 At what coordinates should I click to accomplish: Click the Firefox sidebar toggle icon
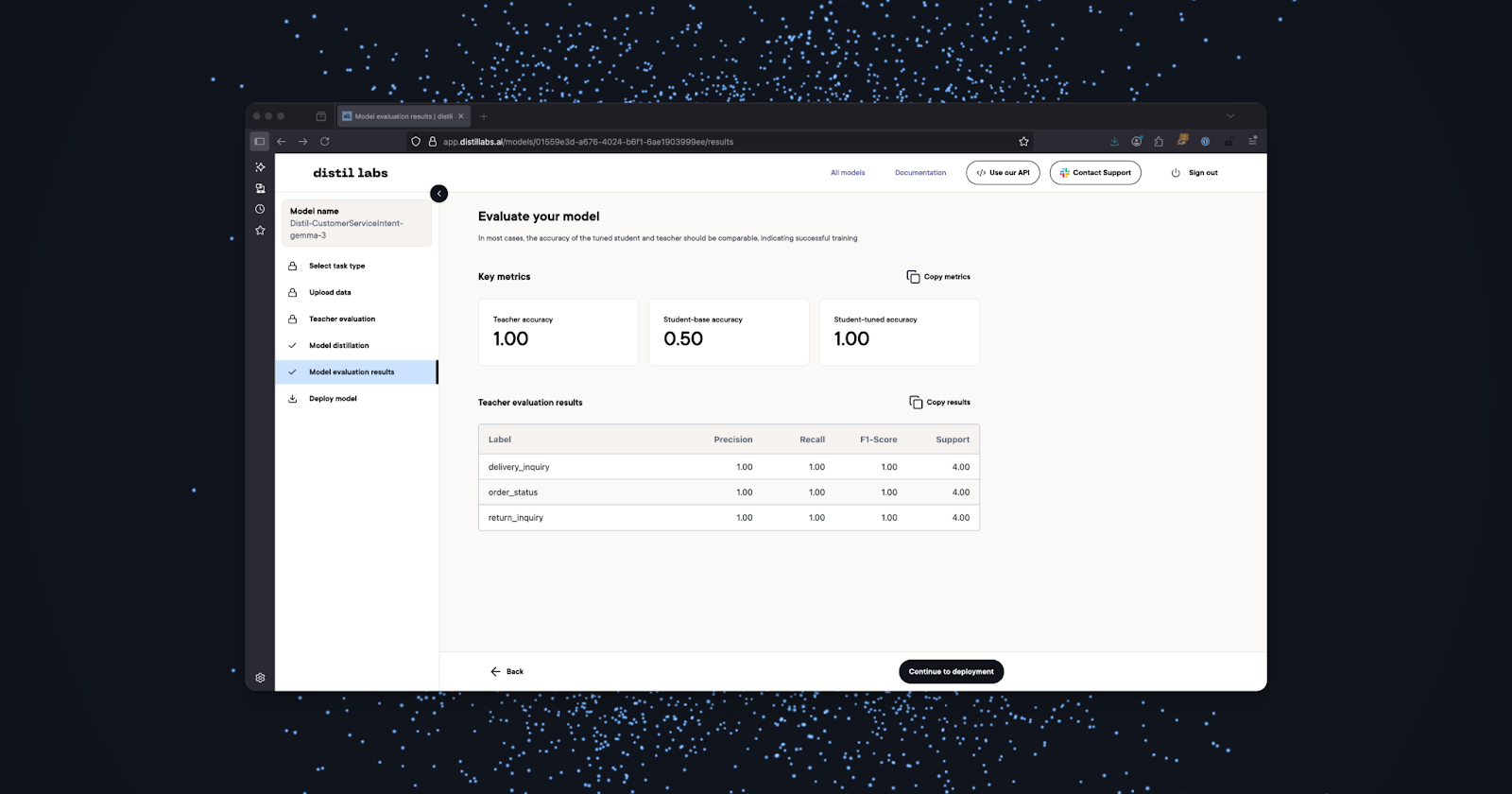260,142
